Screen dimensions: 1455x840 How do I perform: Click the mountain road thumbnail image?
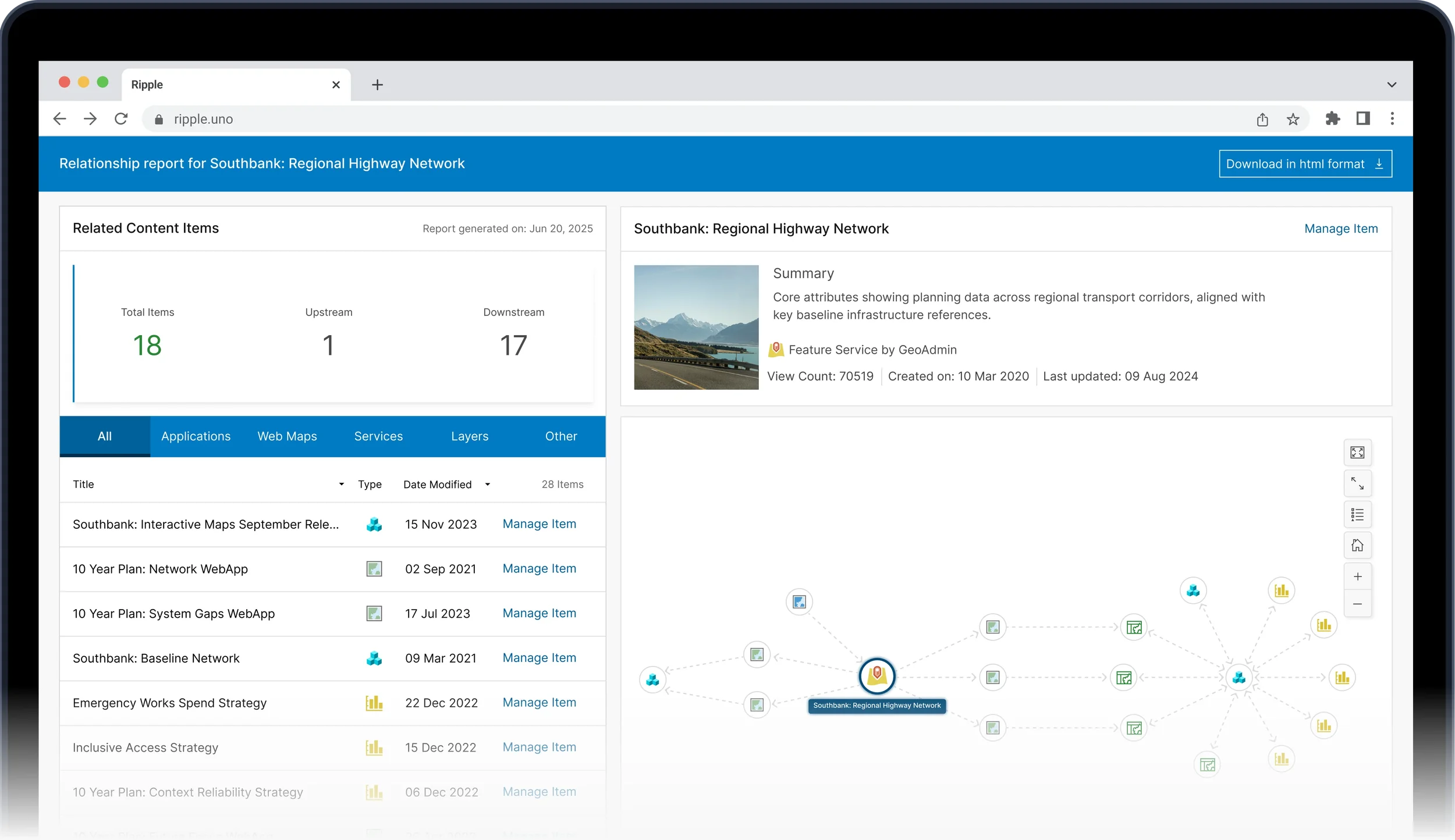[x=695, y=328]
